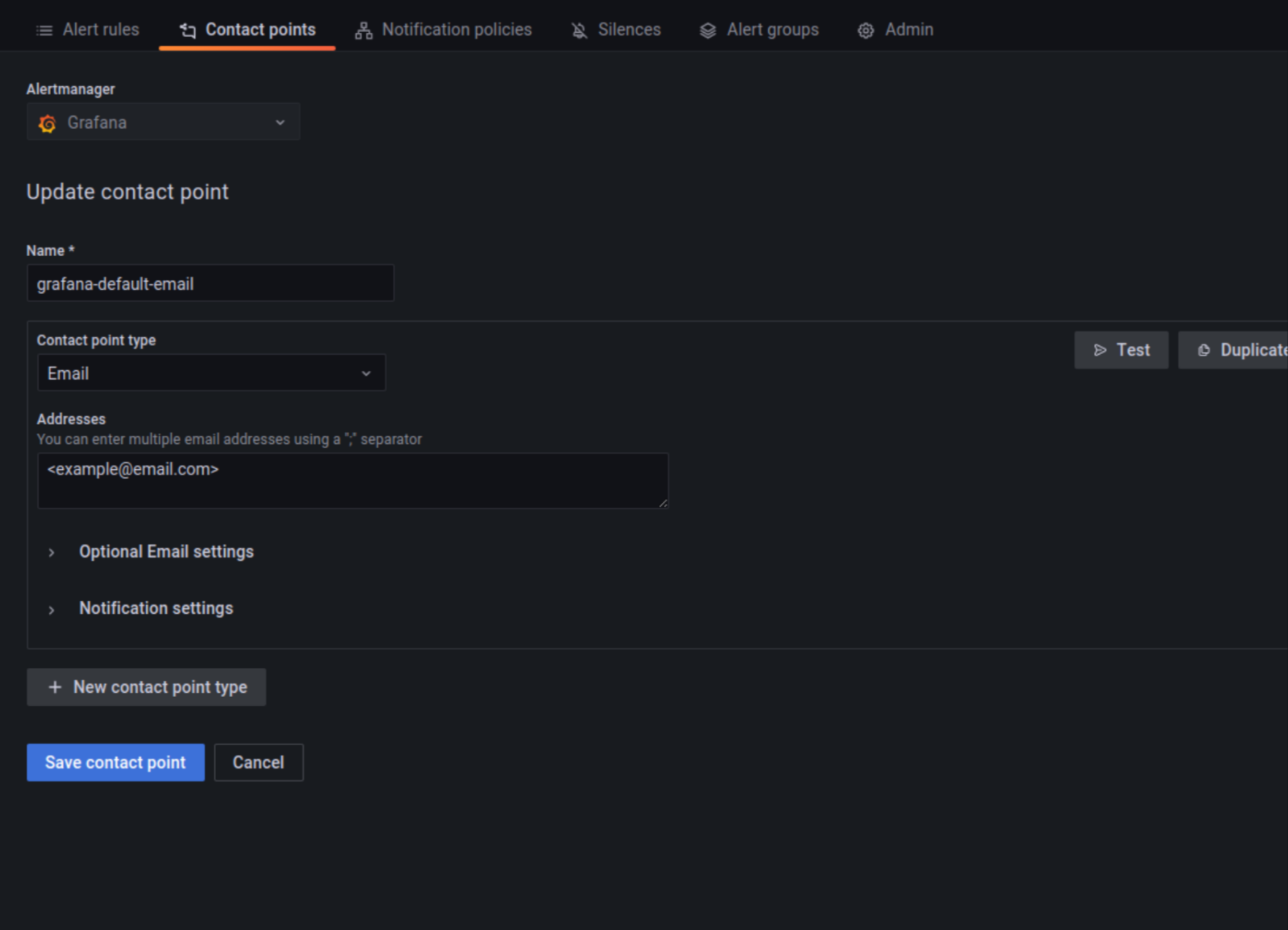1288x930 pixels.
Task: Click the Optional Email settings heading
Action: (166, 552)
